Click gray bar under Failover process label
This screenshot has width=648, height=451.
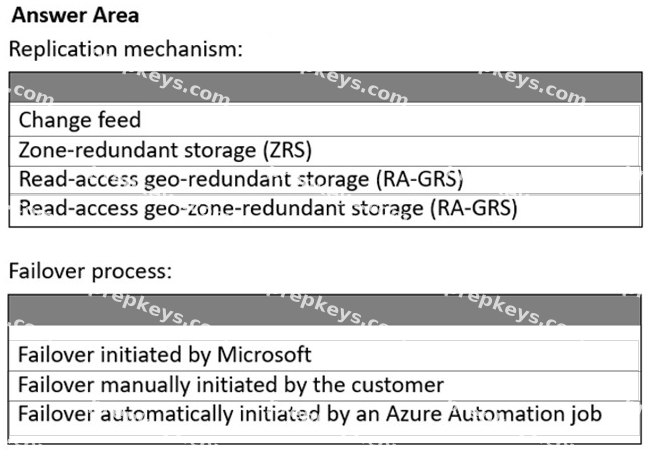coord(325,310)
